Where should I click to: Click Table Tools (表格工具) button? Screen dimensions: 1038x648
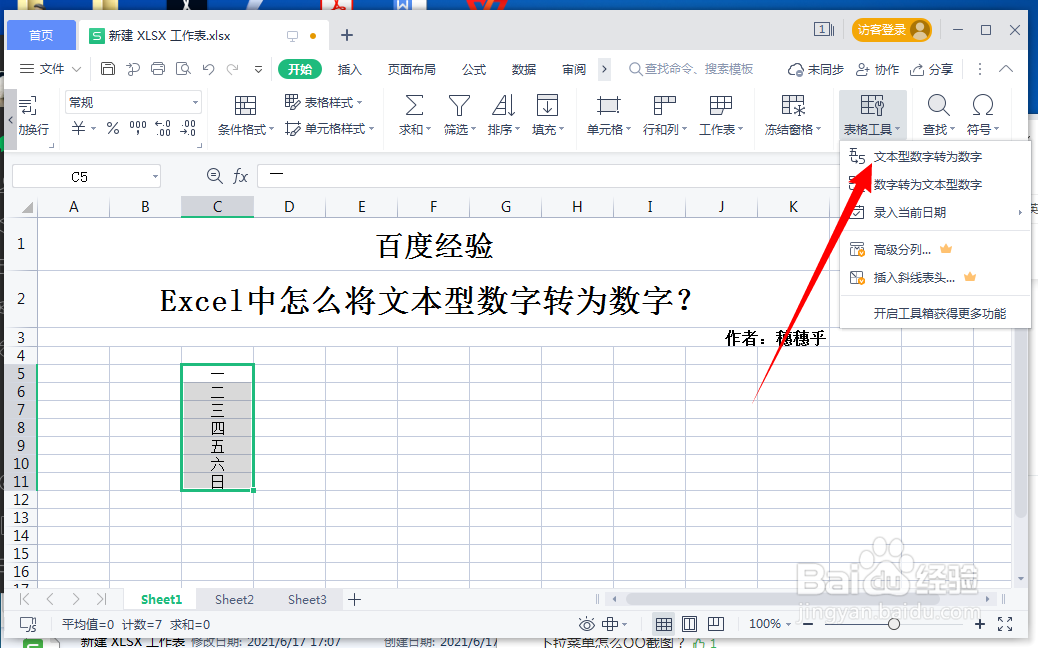(872, 115)
